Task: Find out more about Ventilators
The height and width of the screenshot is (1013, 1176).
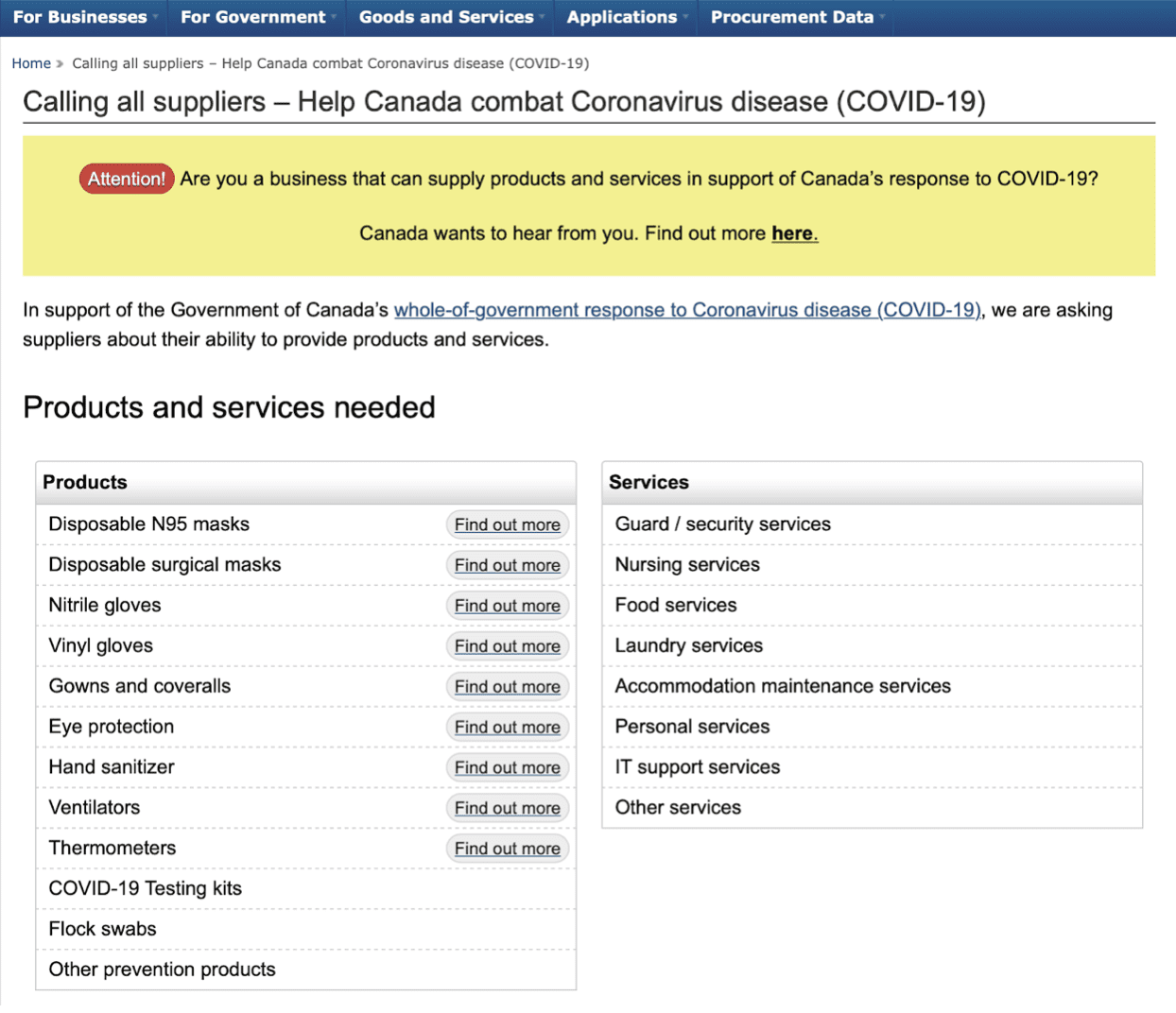Action: click(x=507, y=808)
